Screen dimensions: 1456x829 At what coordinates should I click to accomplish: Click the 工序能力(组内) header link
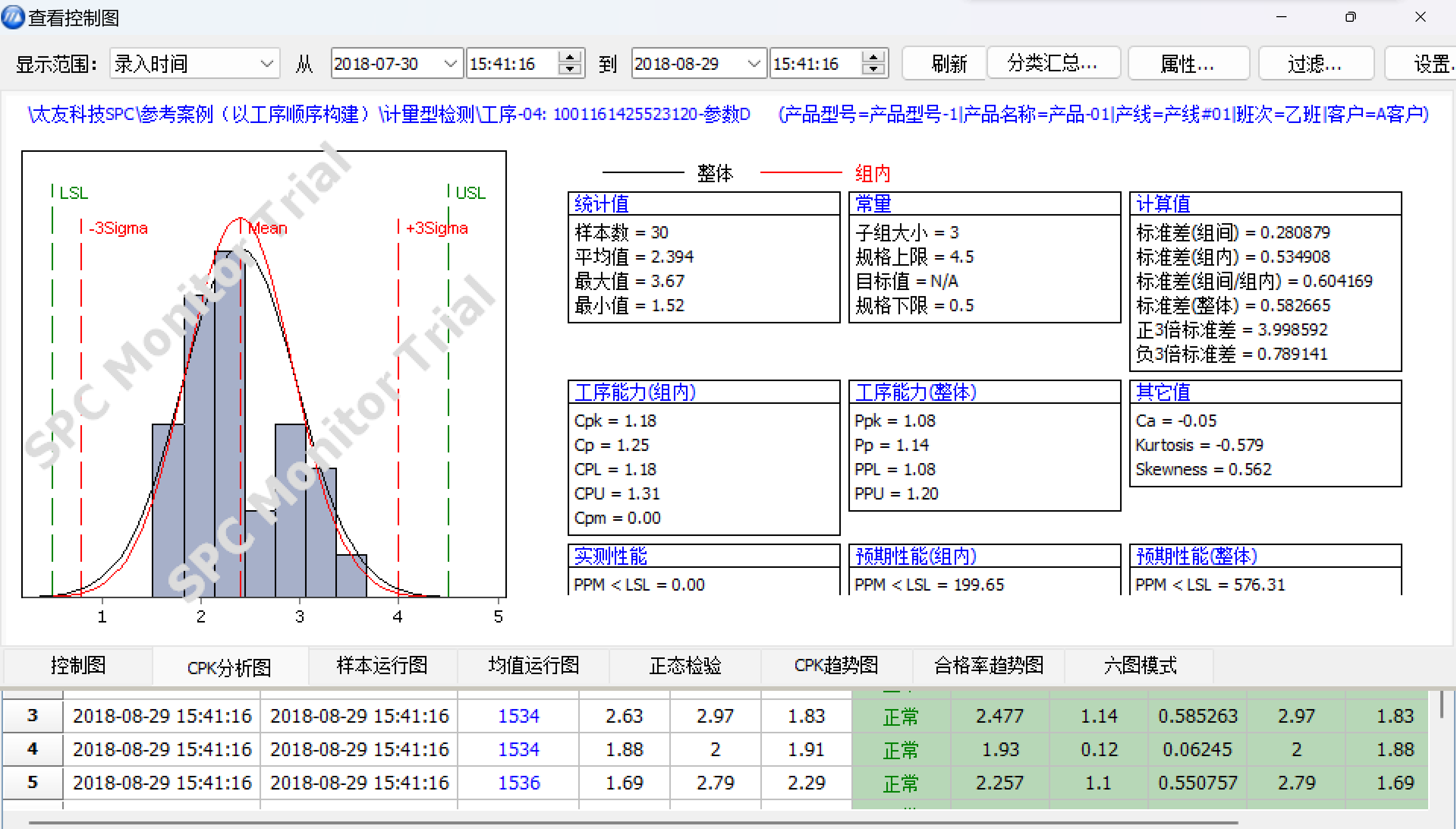pos(635,392)
